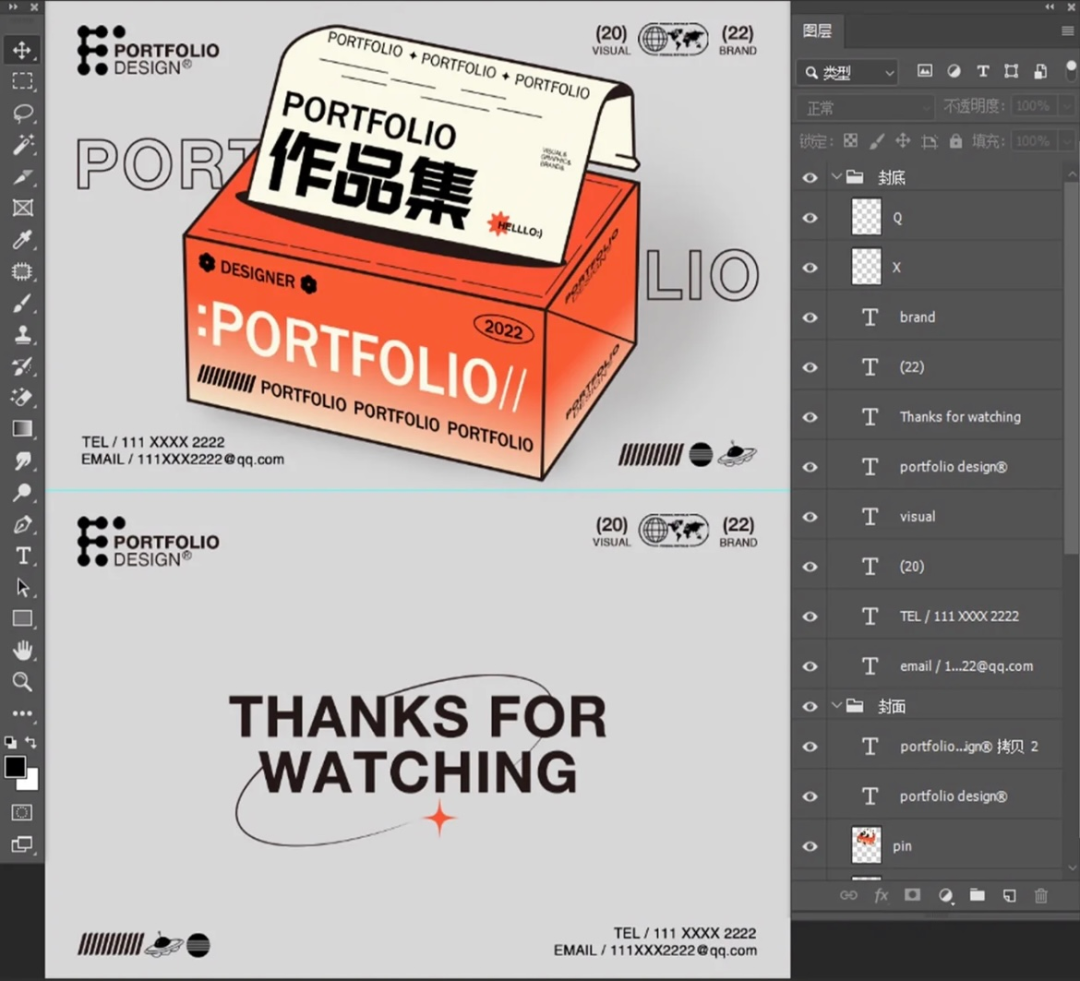Select the TEL / 111 XXXX 2222 layer

pyautogui.click(x=958, y=616)
